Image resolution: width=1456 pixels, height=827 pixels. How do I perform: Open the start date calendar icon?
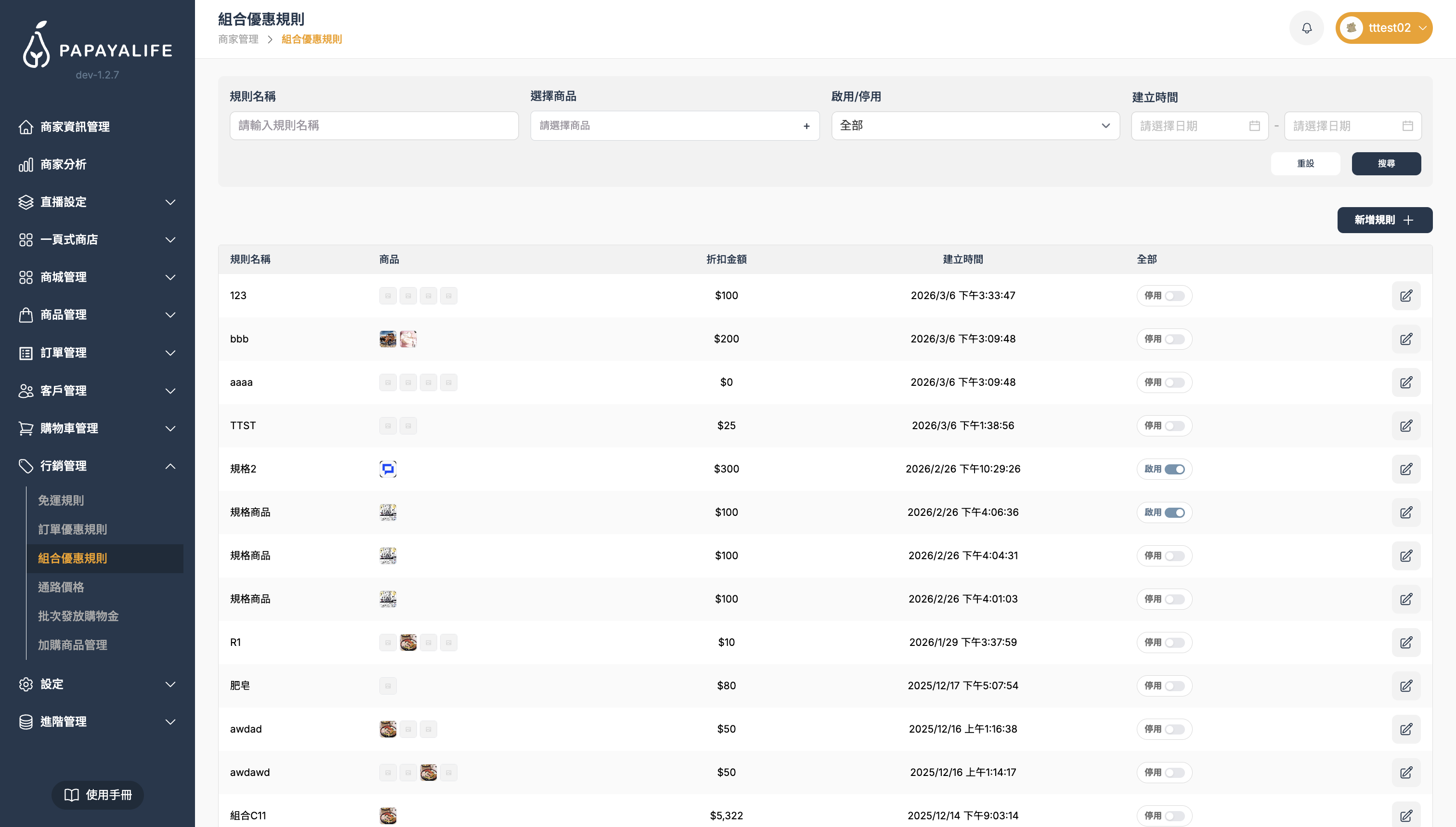tap(1254, 126)
